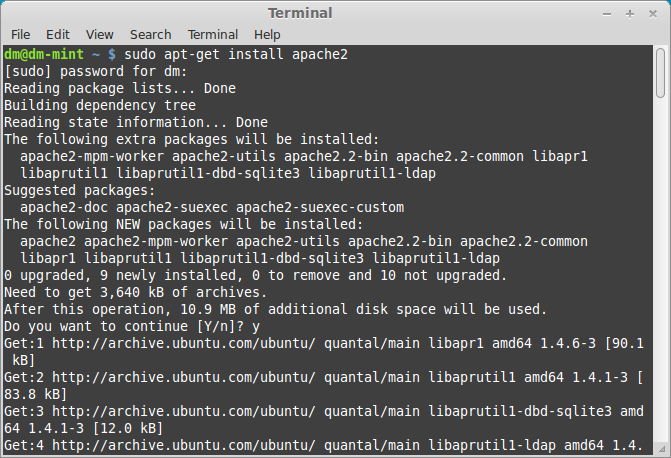This screenshot has width=671, height=458.
Task: Open the Help menu
Action: pyautogui.click(x=267, y=34)
